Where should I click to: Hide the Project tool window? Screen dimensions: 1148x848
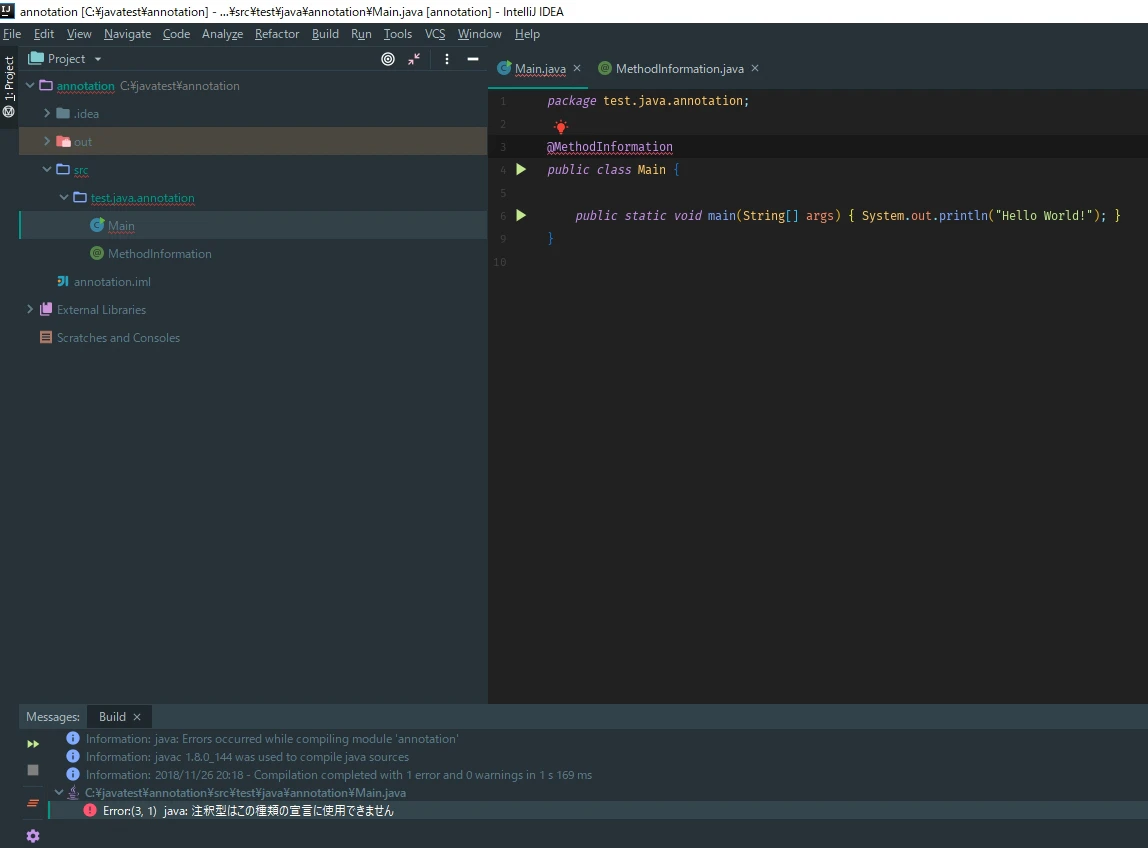pyautogui.click(x=473, y=59)
